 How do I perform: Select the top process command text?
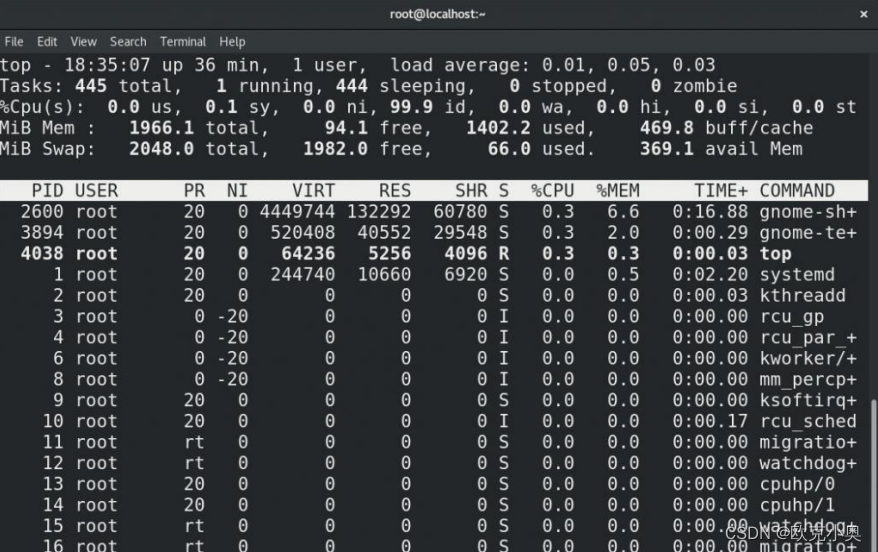[776, 254]
